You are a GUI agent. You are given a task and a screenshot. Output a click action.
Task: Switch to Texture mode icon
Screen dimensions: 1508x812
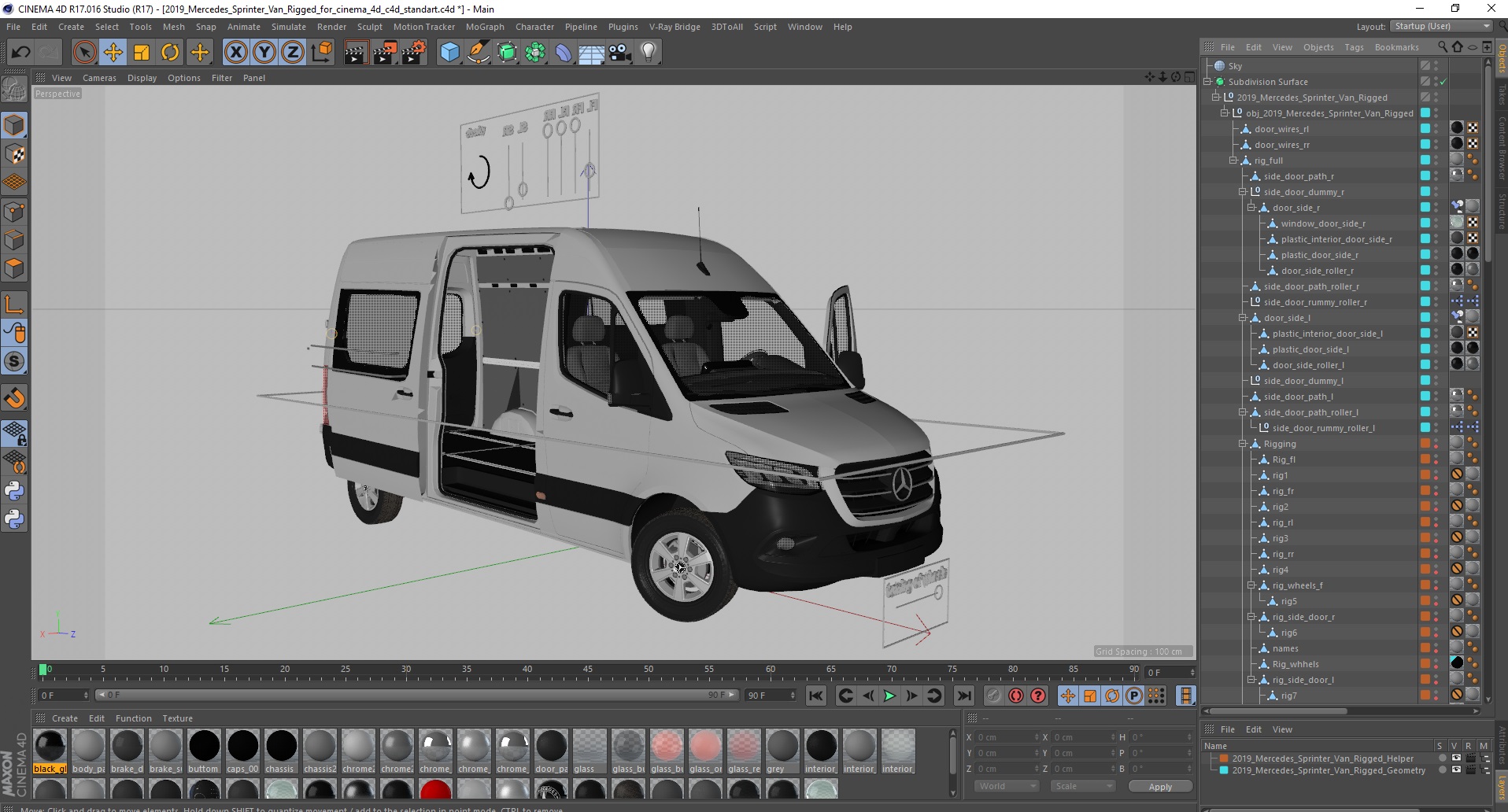14,154
